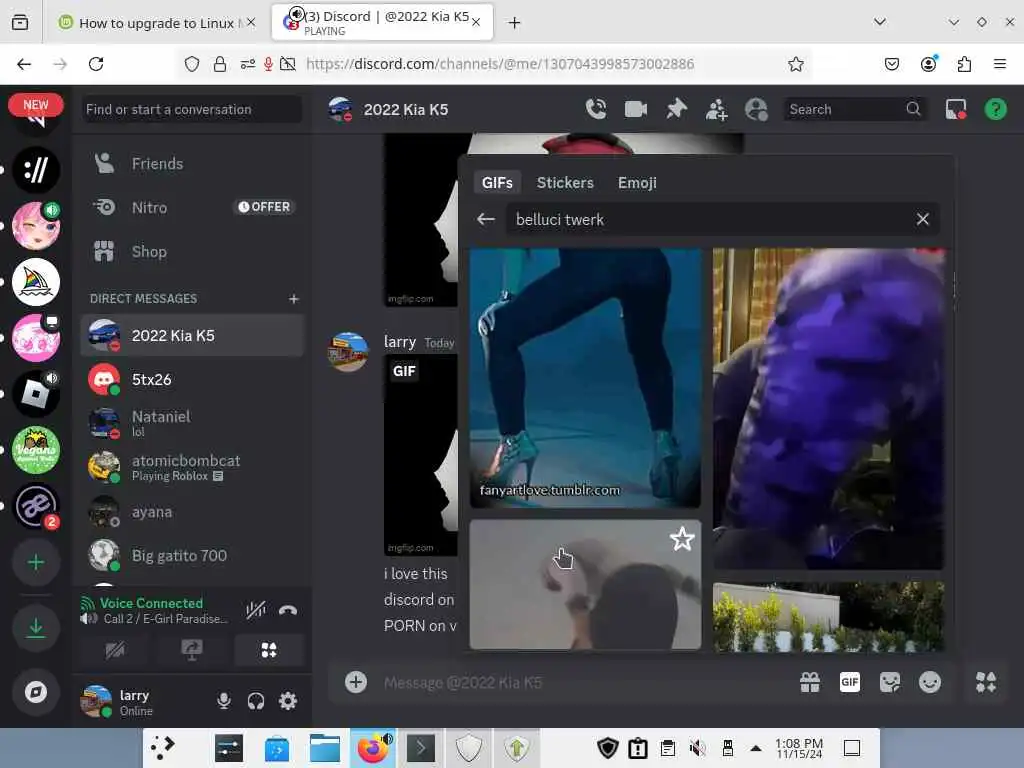Open pinned messages
Screen dimensions: 1024x768
(676, 109)
